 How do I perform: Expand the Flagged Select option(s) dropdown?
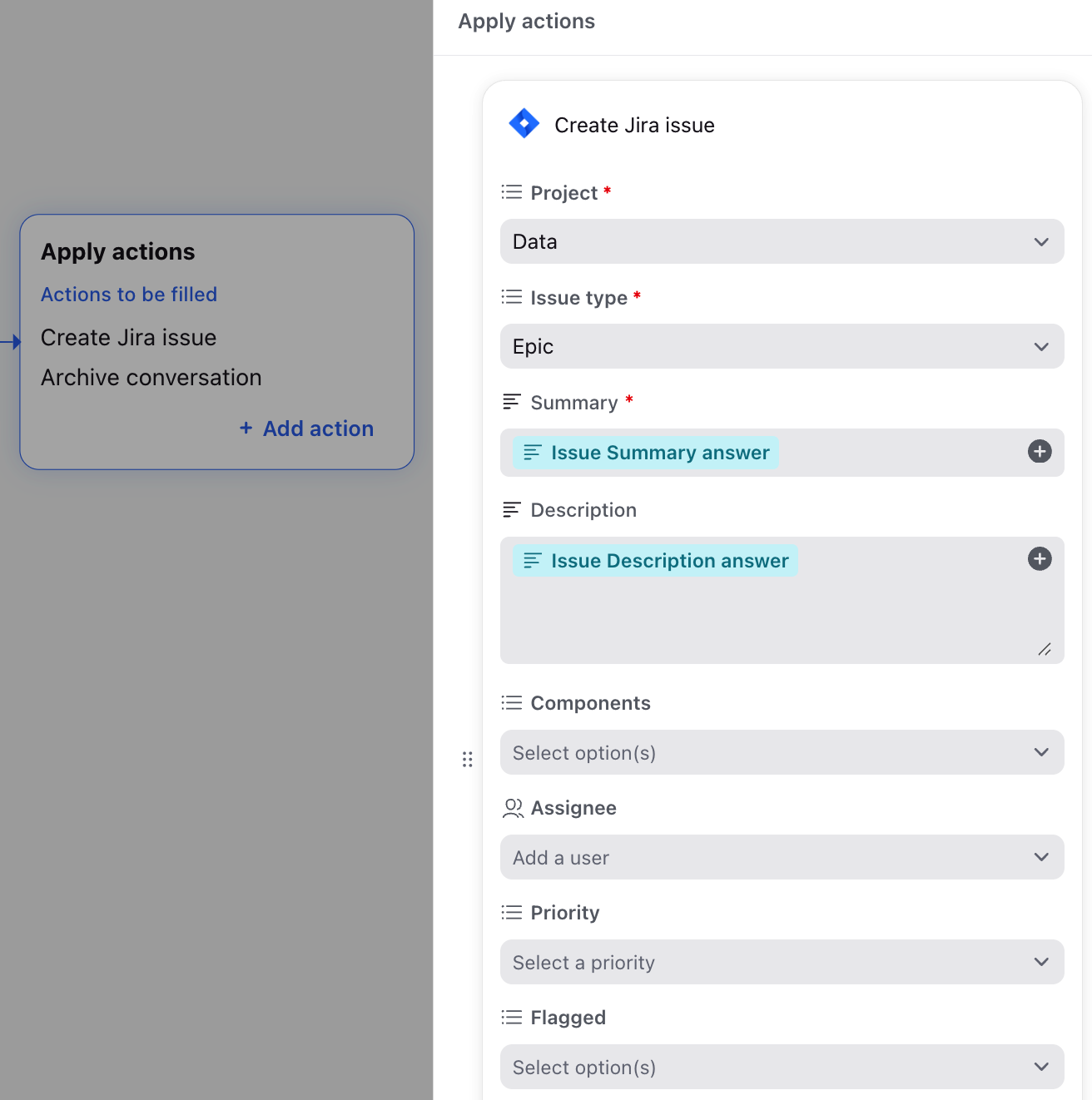pos(782,1067)
